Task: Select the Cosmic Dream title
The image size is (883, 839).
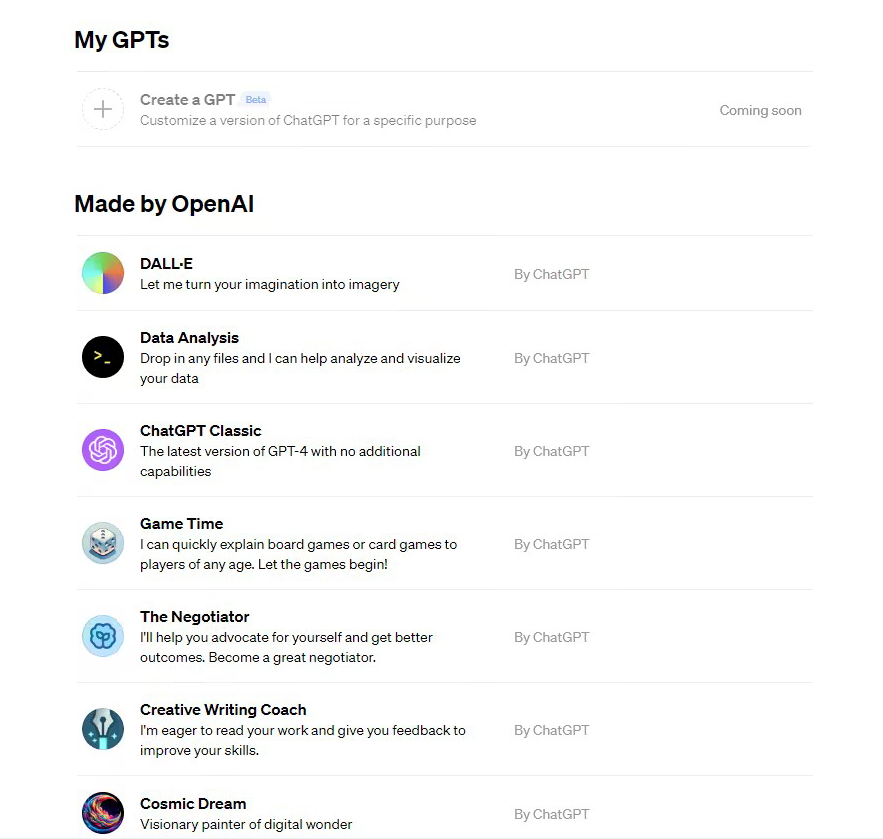Action: click(193, 804)
